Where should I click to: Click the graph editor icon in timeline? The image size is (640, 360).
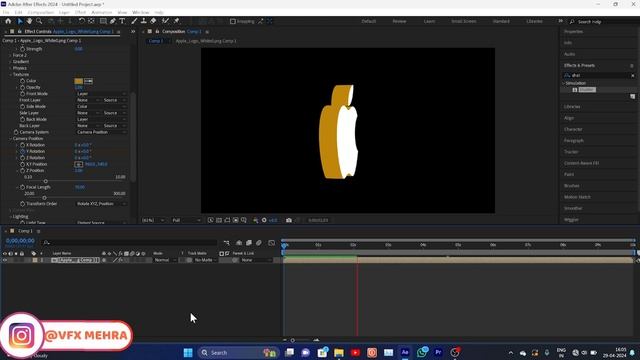click(x=271, y=243)
